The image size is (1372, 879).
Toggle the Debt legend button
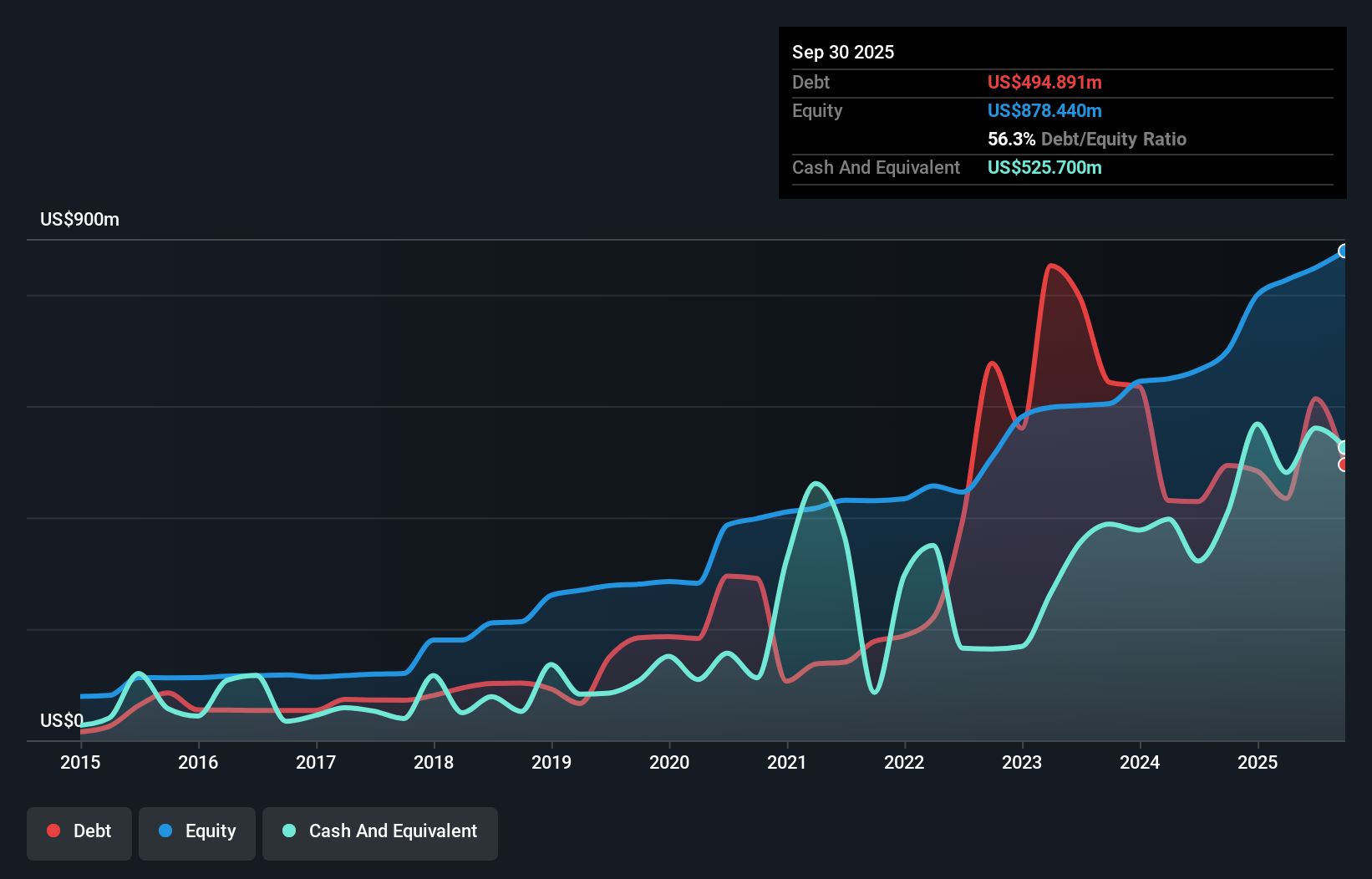[79, 831]
